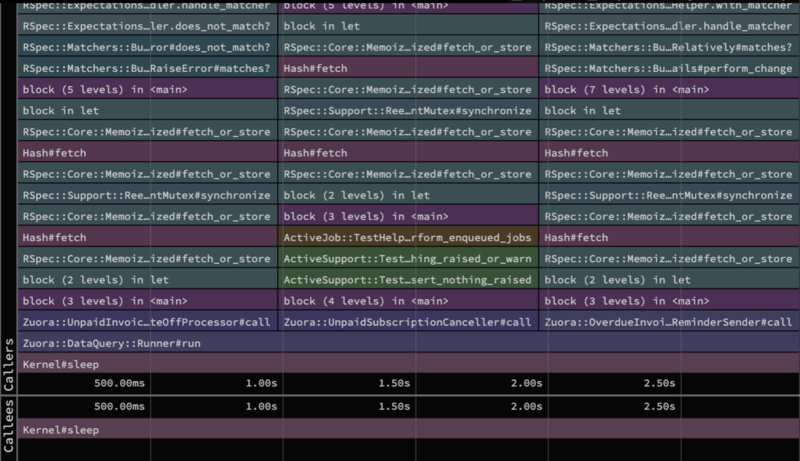Click Hash#fetch frame above ActiveJob::TestHelp…rform_enqueued_jobs
This screenshot has height=461, width=800.
click(x=408, y=152)
